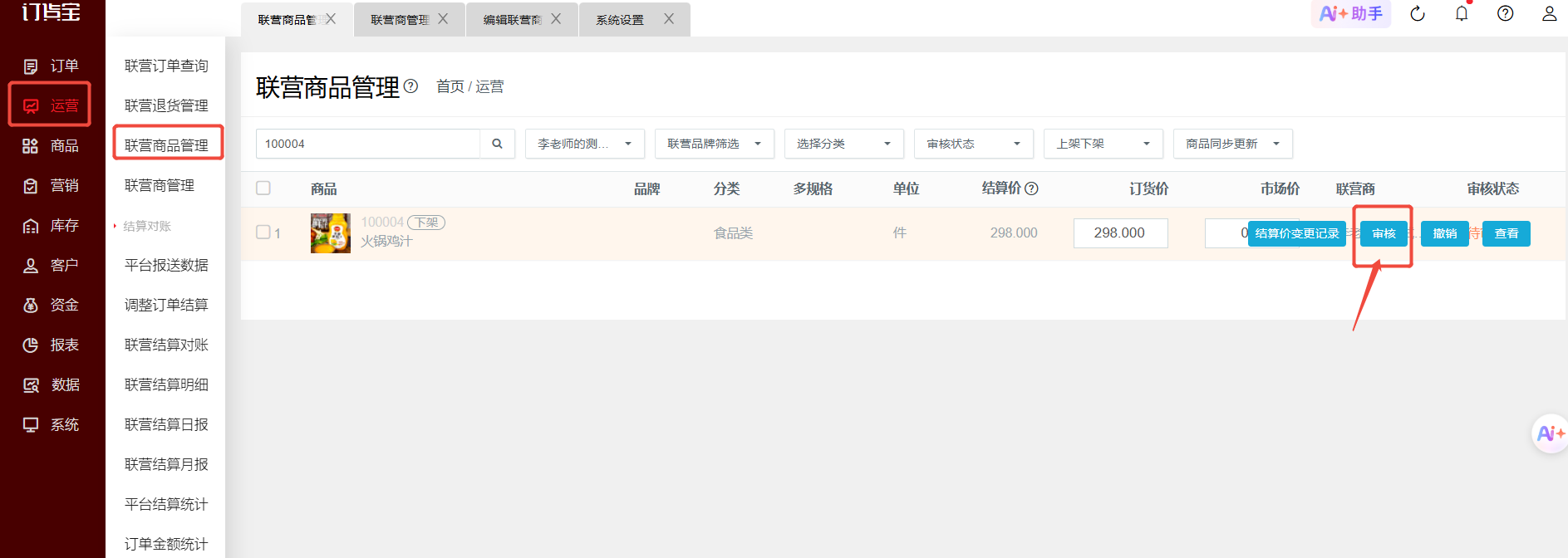The width and height of the screenshot is (1568, 558).
Task: Click the refresh icon in header
Action: (x=1418, y=13)
